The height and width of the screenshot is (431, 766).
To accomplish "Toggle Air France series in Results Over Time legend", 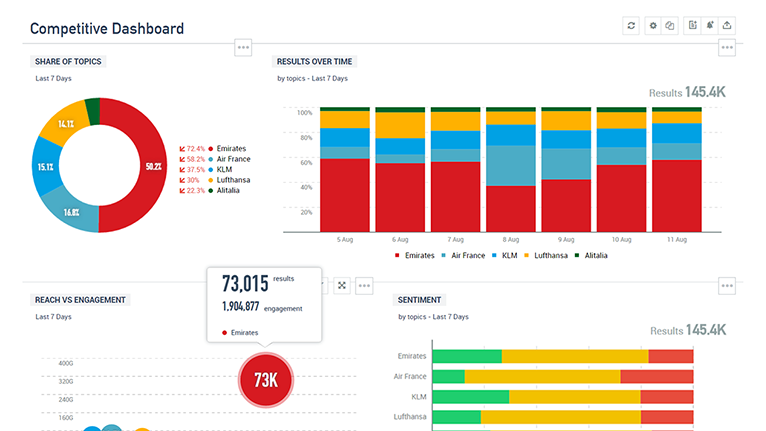I will 463,256.
